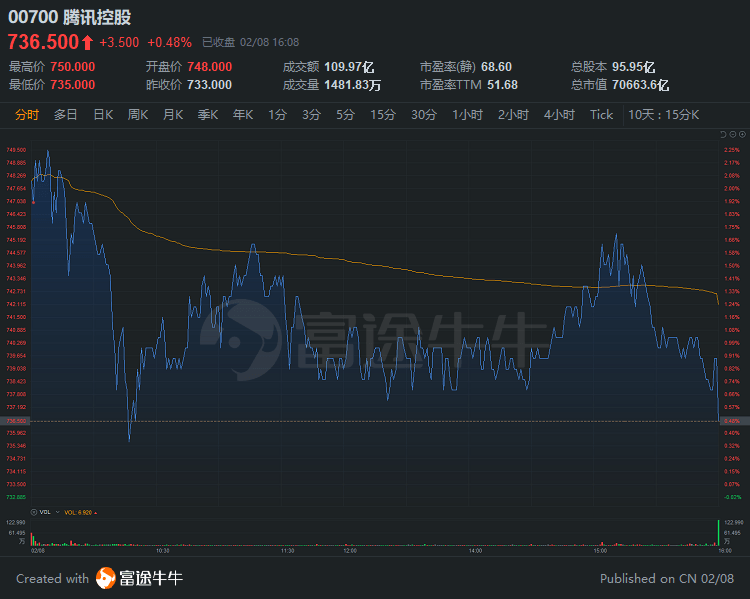Image resolution: width=750 pixels, height=599 pixels.
Task: Click the chart zoom-out minus icon
Action: pyautogui.click(x=733, y=134)
